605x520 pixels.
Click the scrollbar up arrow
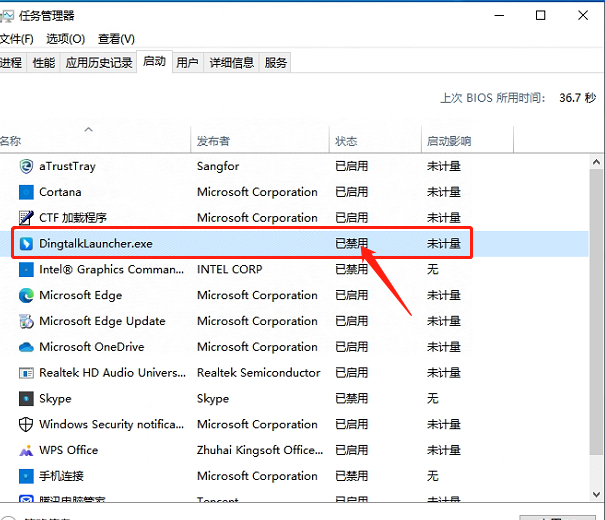point(597,162)
